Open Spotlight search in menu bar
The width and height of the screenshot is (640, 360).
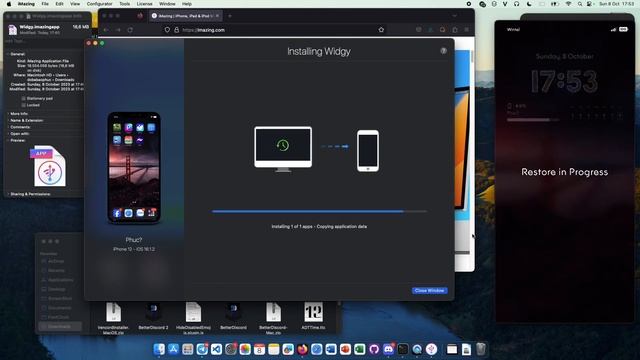tap(580, 4)
